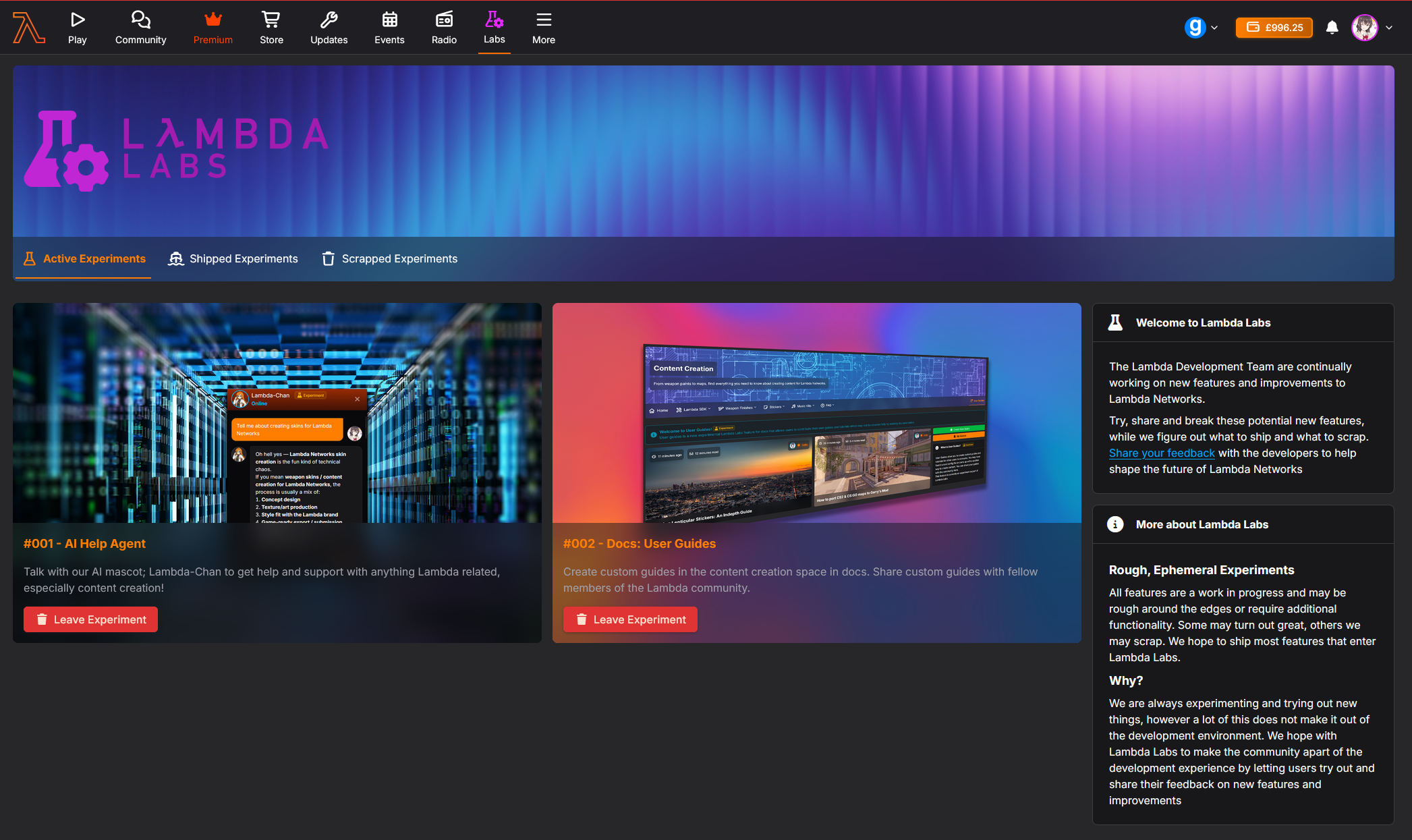Click the Share your feedback link
This screenshot has height=840, width=1412.
(x=1162, y=453)
